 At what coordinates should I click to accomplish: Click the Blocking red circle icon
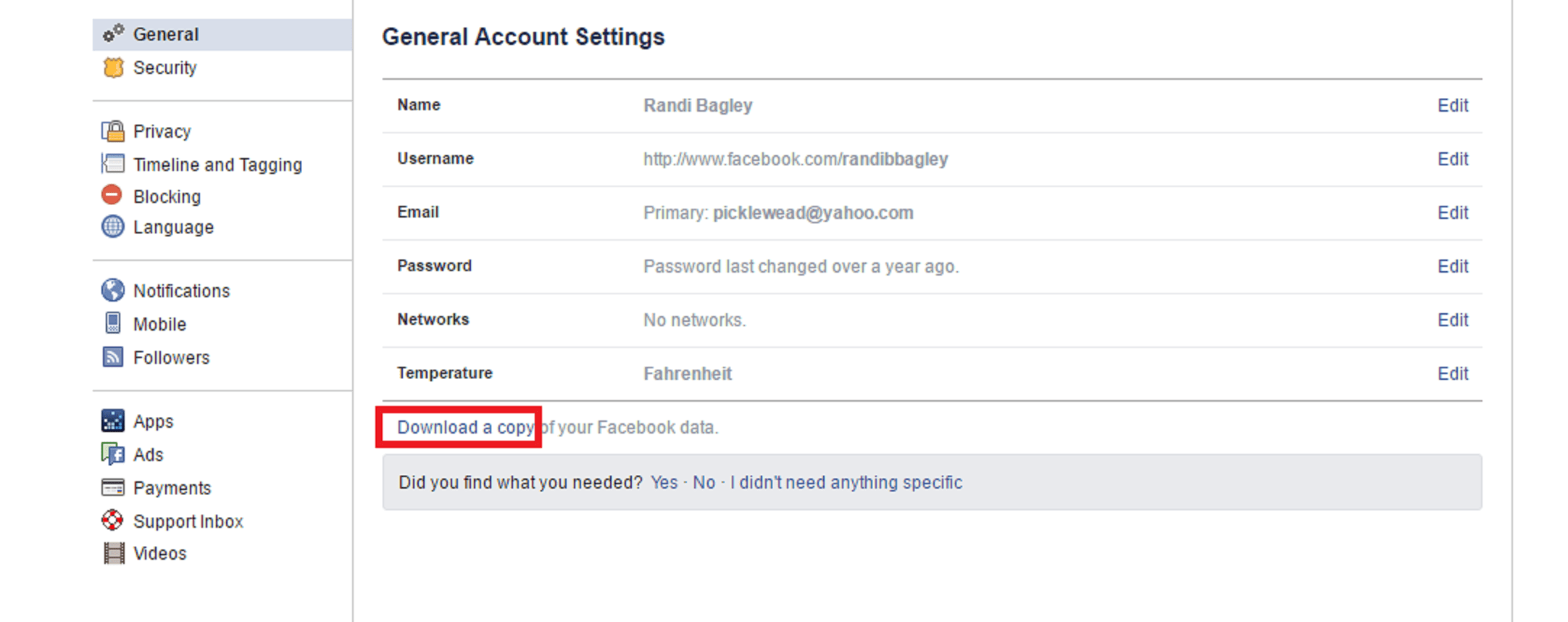coord(112,195)
